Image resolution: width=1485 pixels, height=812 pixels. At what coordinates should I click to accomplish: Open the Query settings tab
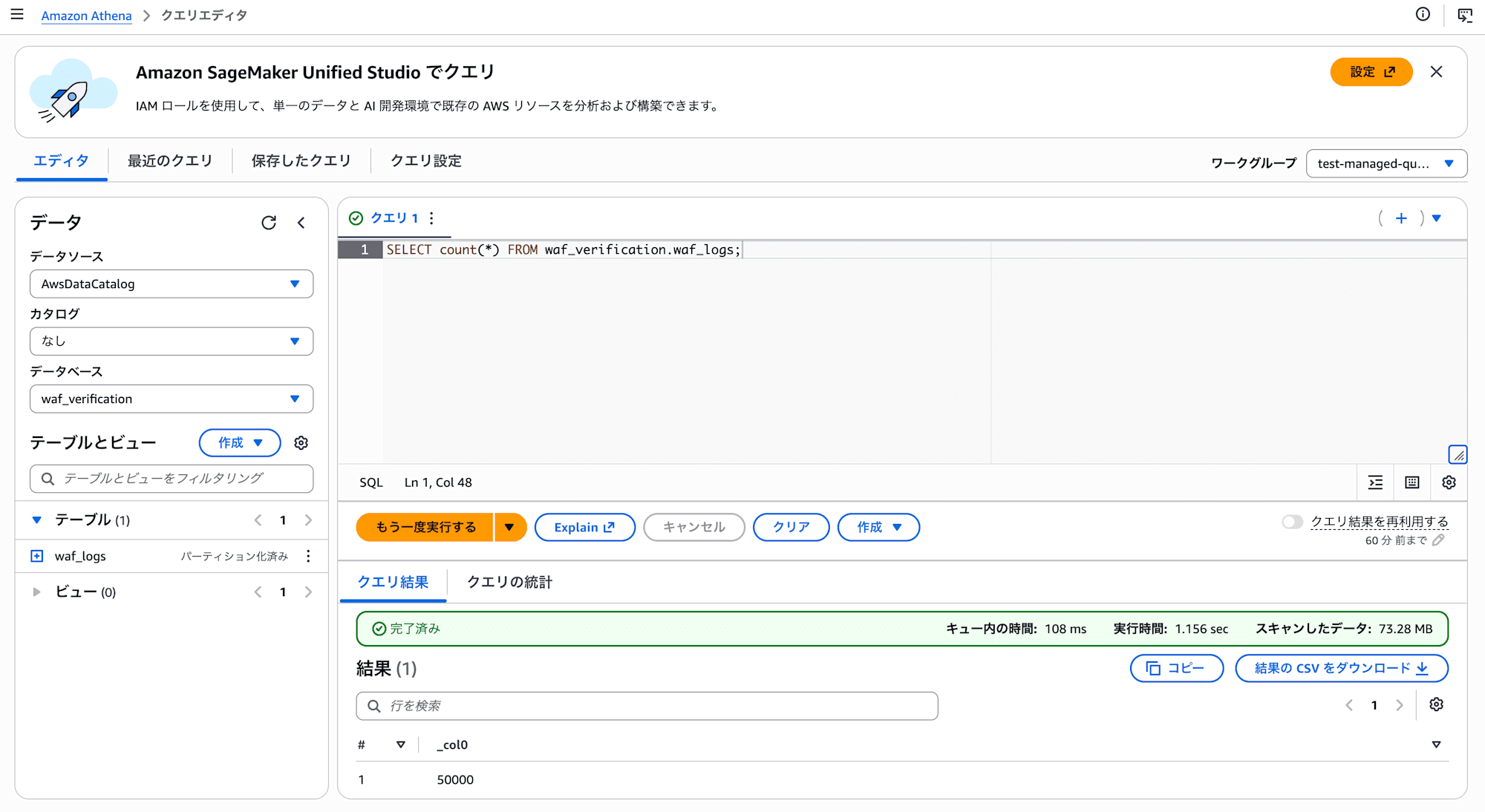coord(426,161)
